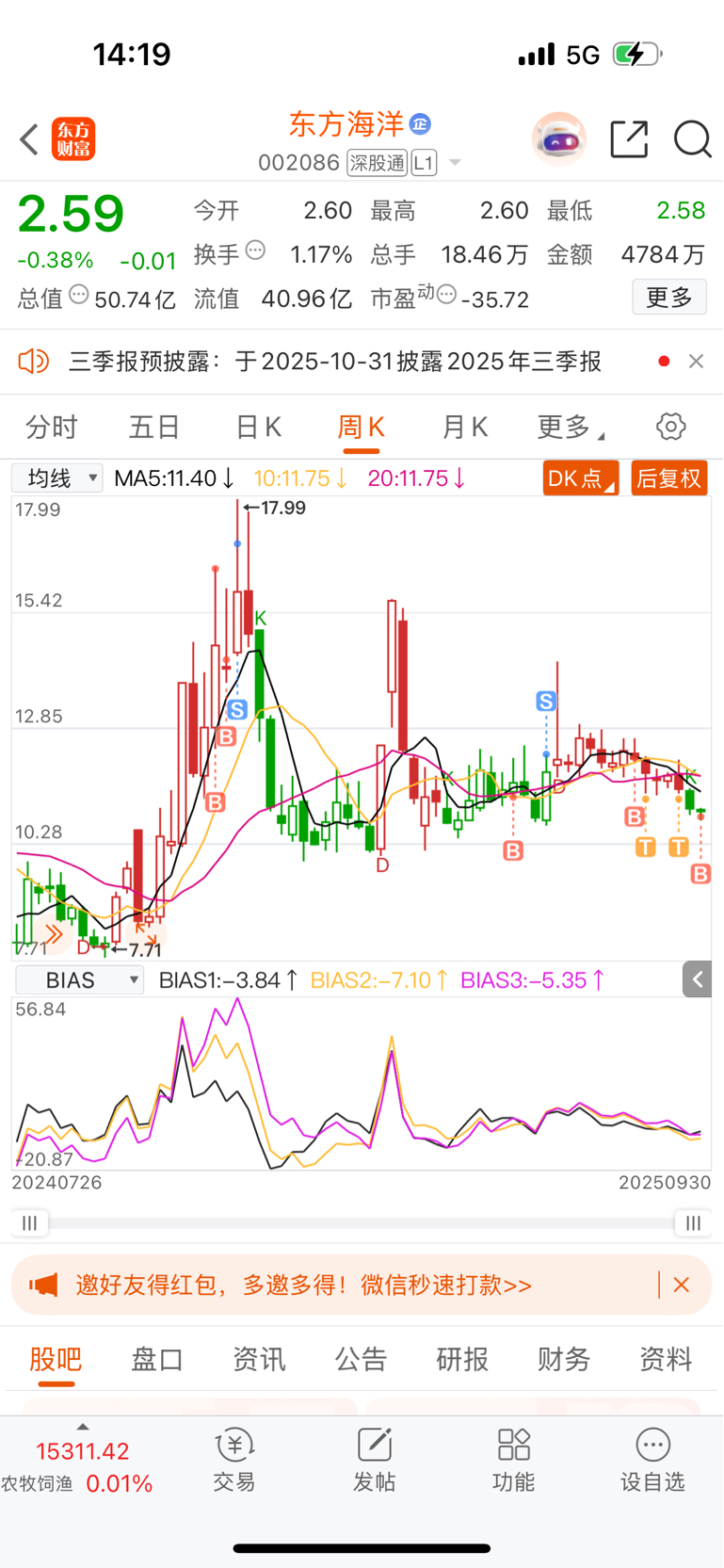Image resolution: width=724 pixels, height=1568 pixels.
Task: Switch to the 盘口 tab
Action: tap(157, 1359)
